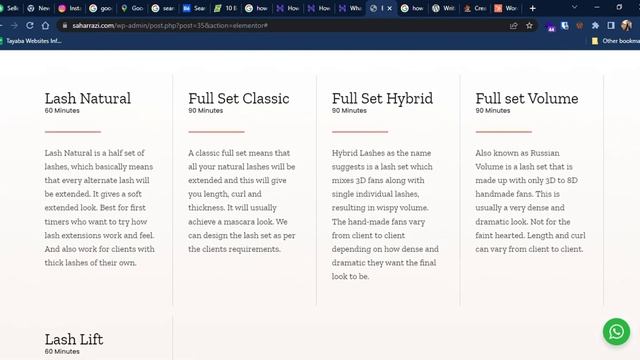Expand the tab search dropdown
Image resolution: width=640 pixels, height=360 pixels.
point(574,7)
